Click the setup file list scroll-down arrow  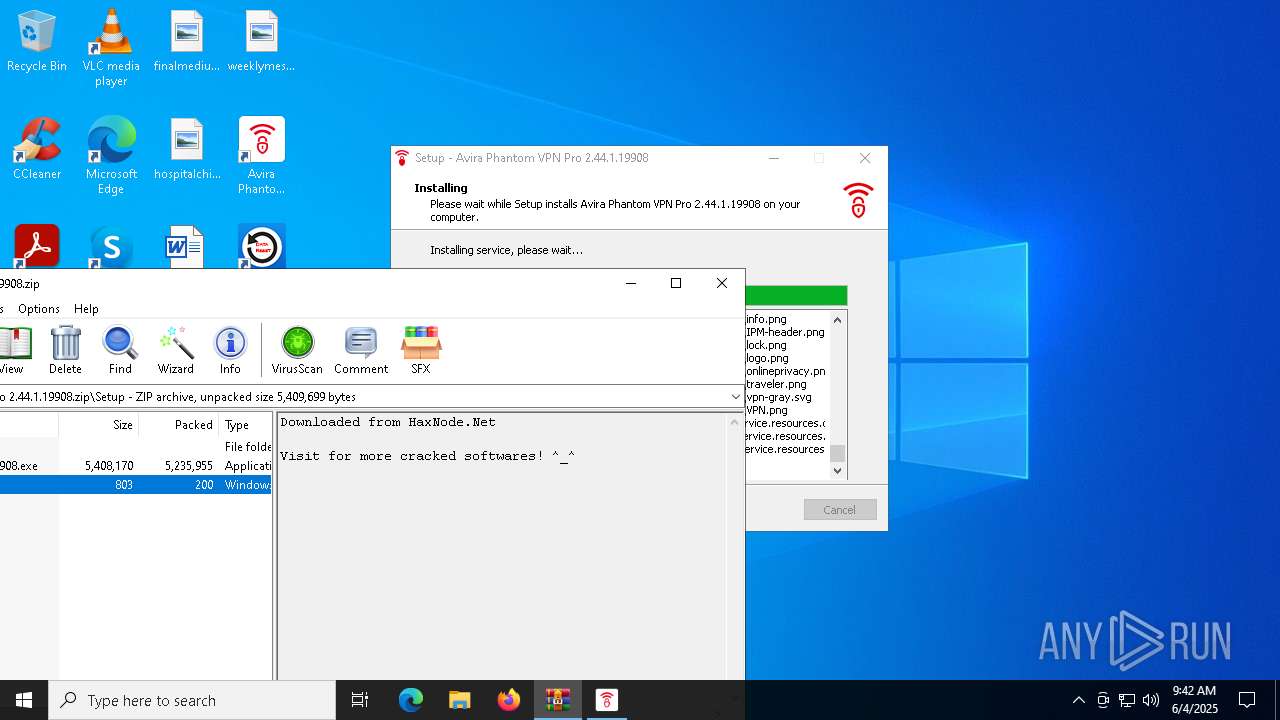(x=838, y=470)
